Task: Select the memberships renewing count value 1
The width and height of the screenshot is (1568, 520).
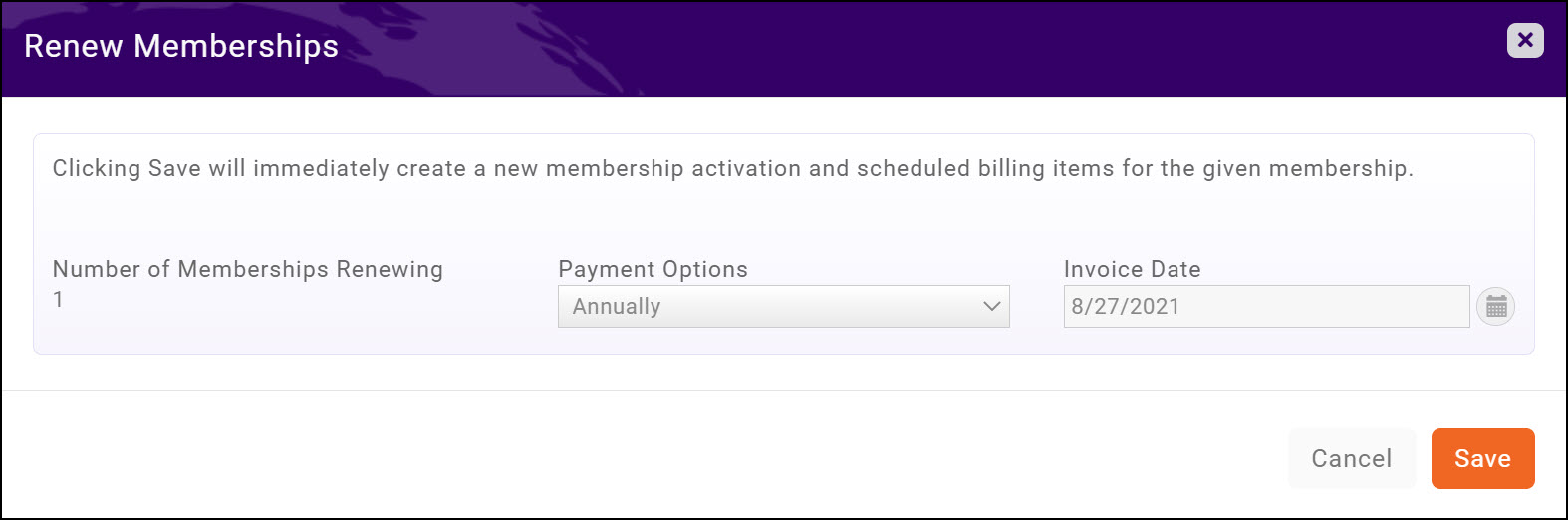Action: click(58, 299)
